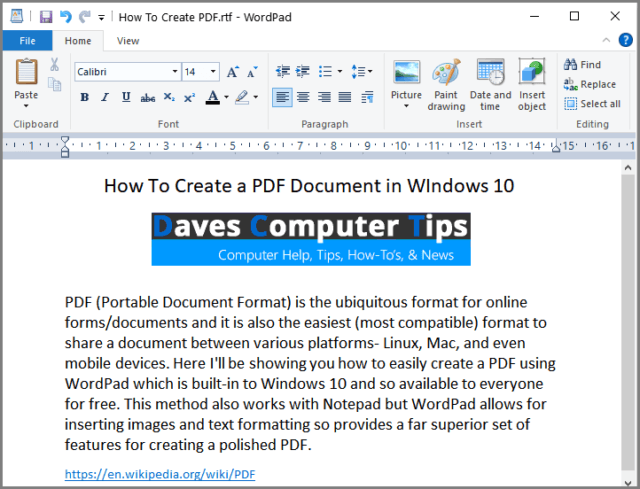The image size is (640, 489).
Task: Click the Calibri font name field
Action: [x=122, y=72]
